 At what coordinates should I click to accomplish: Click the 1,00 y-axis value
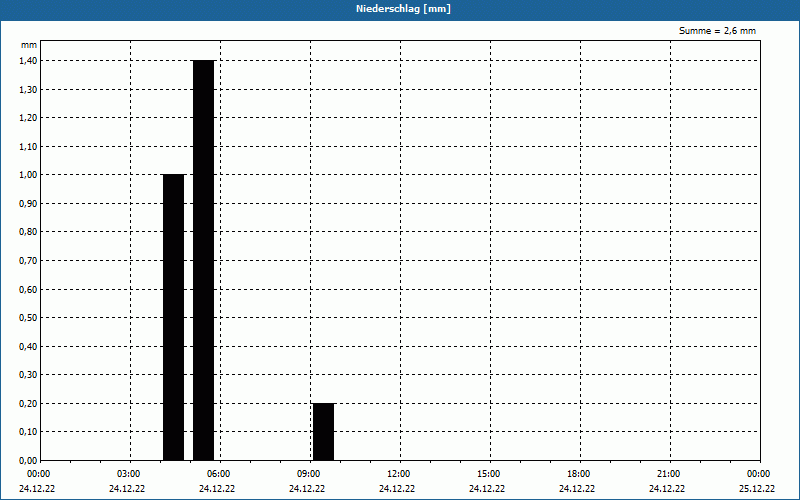pos(29,175)
